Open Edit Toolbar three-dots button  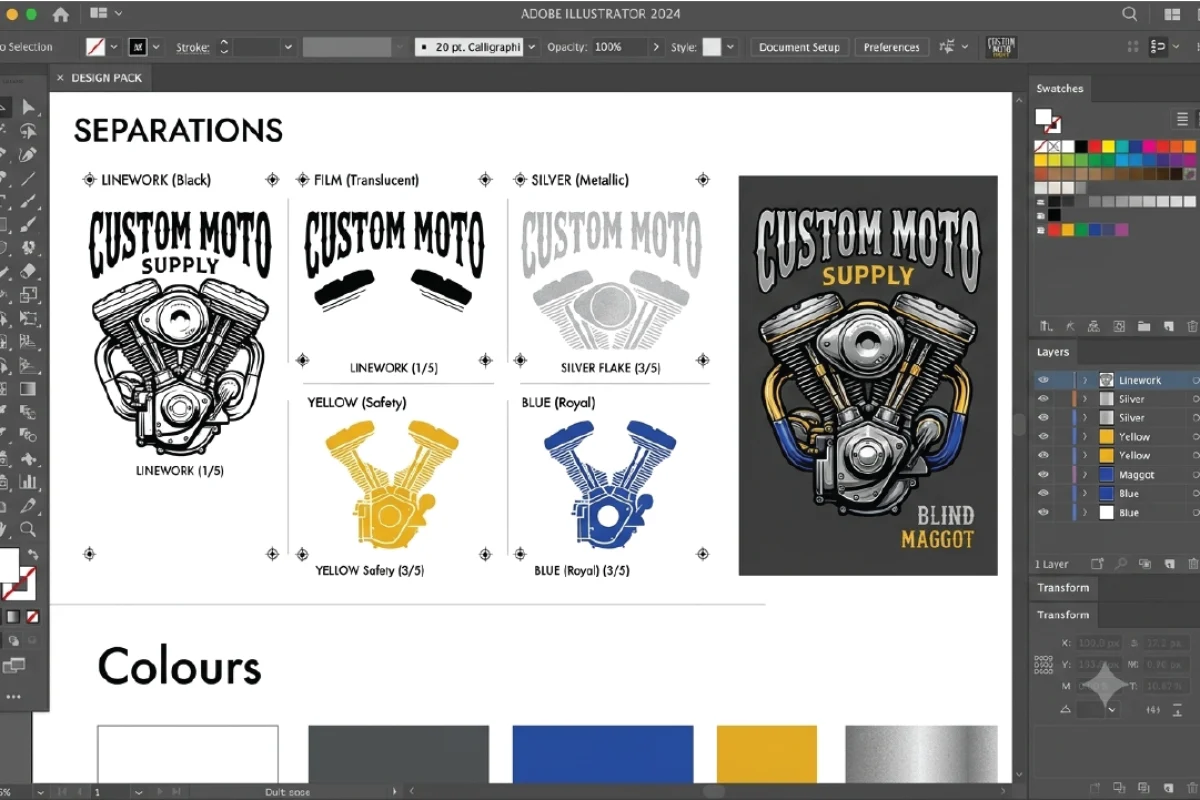click(13, 696)
